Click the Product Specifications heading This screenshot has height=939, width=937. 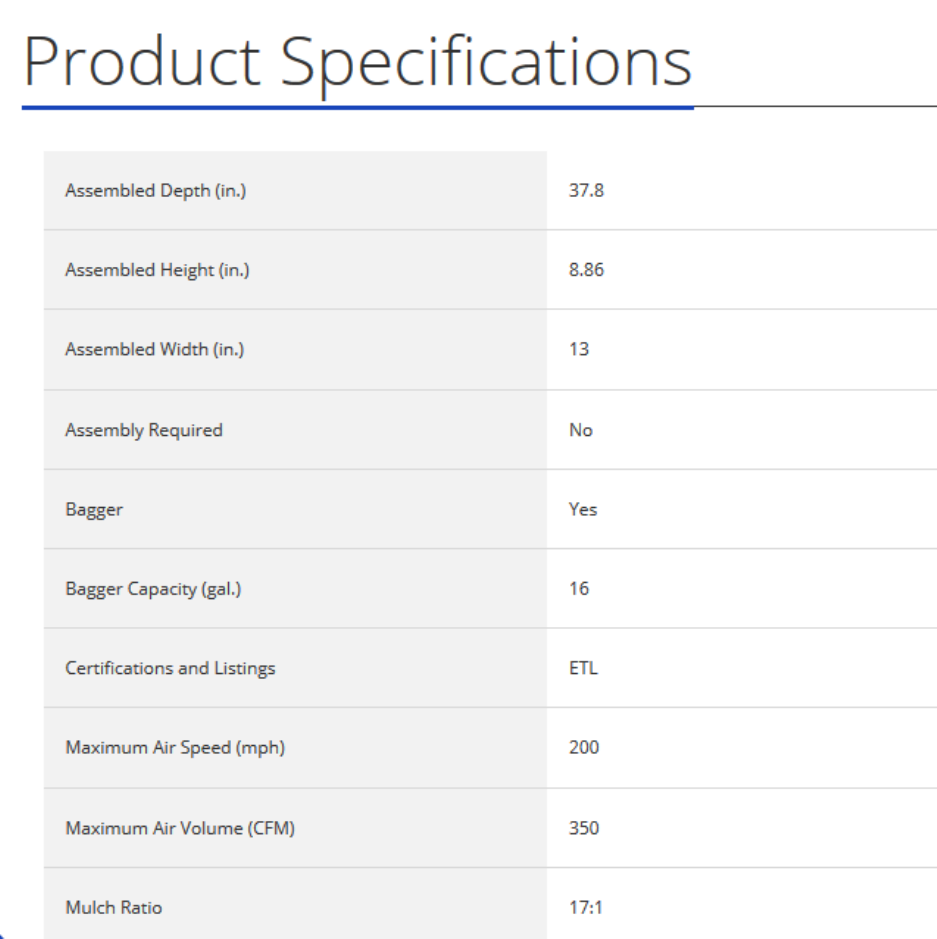pos(357,63)
